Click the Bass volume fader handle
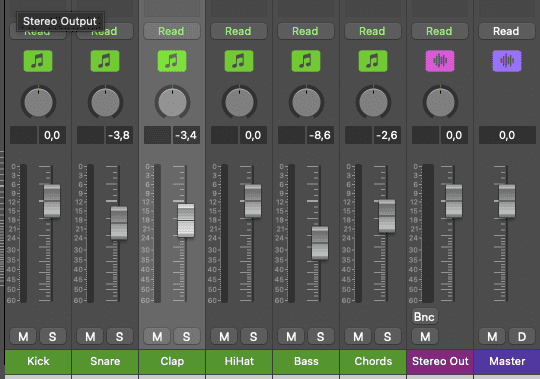This screenshot has height=379, width=540. click(x=320, y=243)
